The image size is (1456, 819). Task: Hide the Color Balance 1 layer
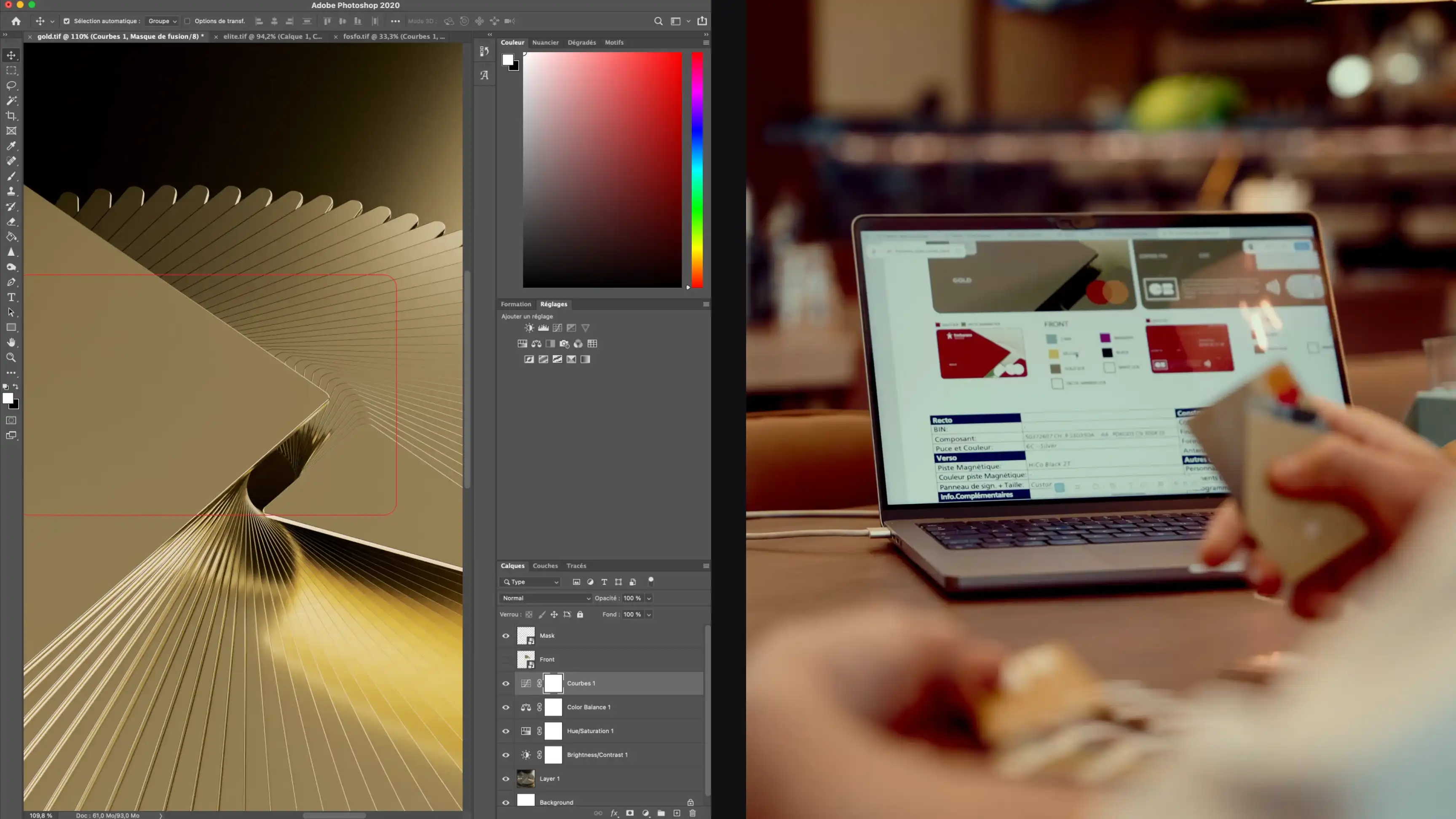506,707
